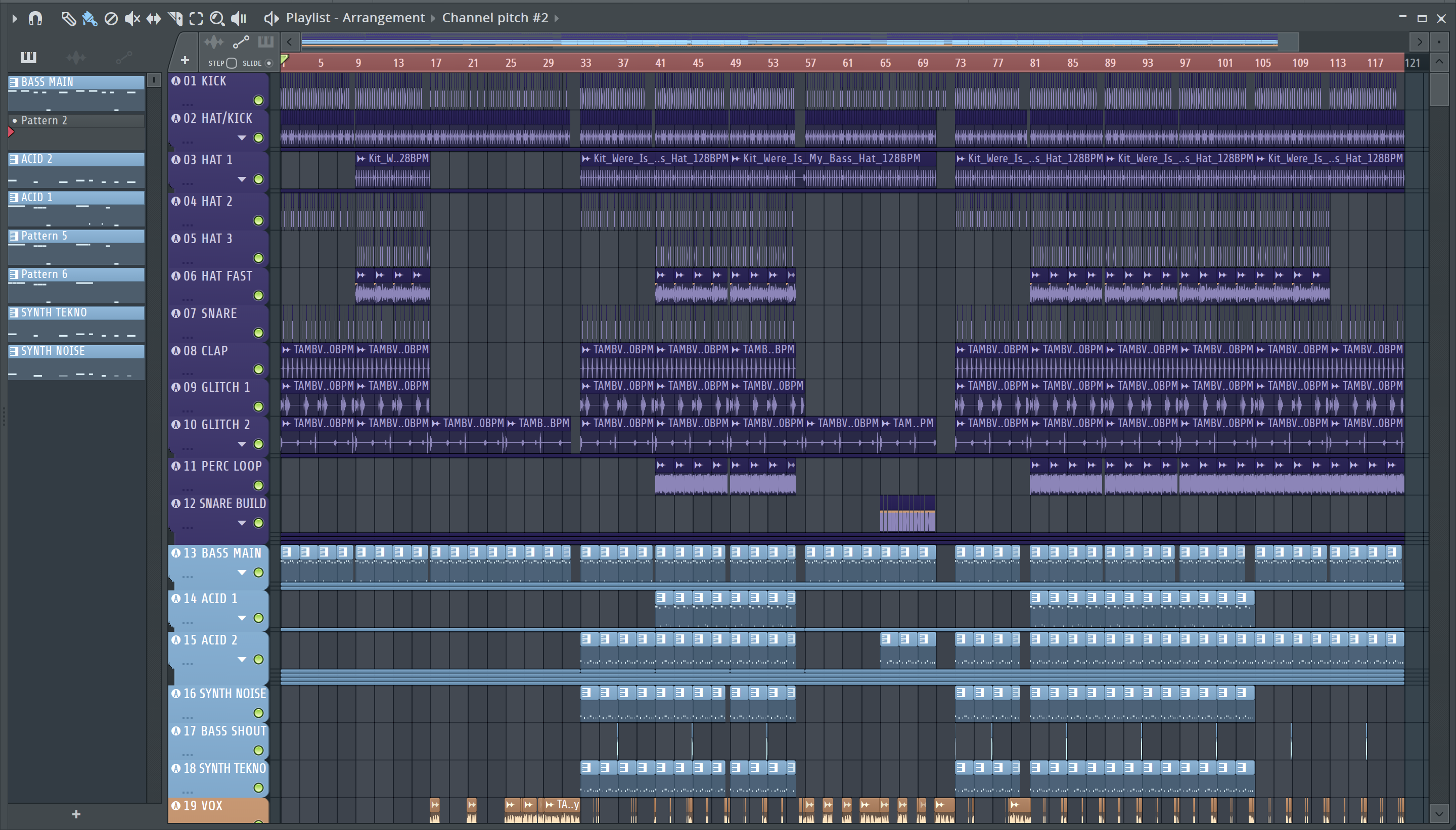Mute the 13 BASS MAIN track

click(x=258, y=572)
